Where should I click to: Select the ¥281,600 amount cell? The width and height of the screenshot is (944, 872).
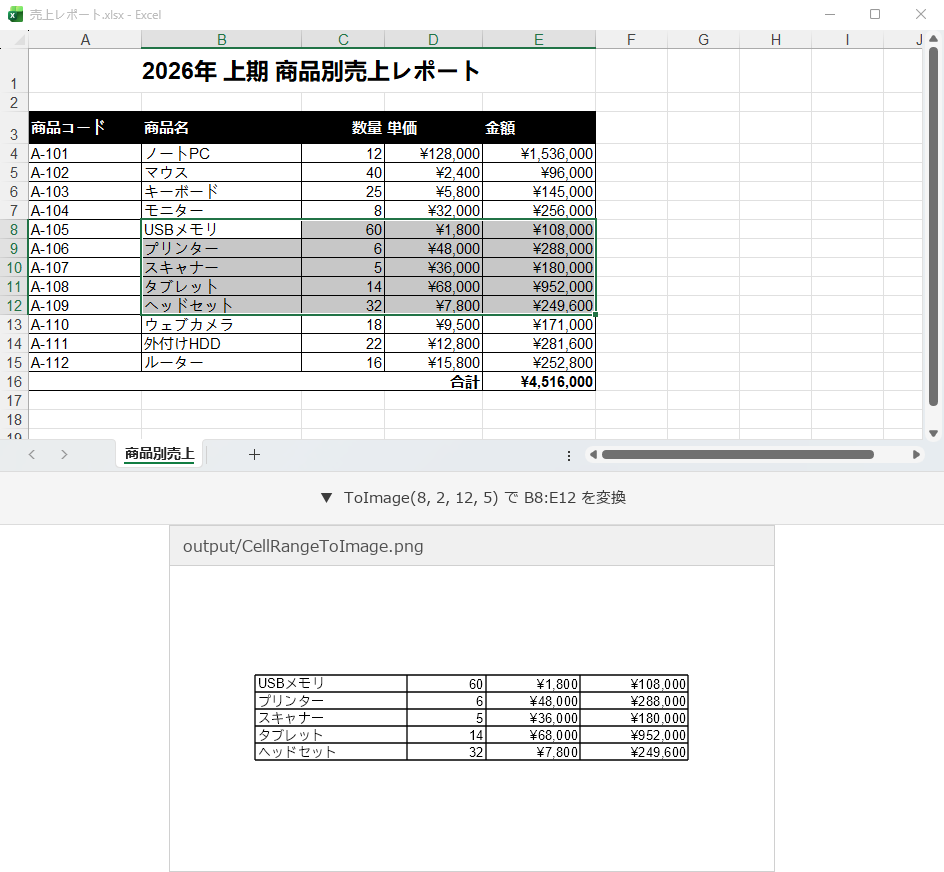click(539, 344)
